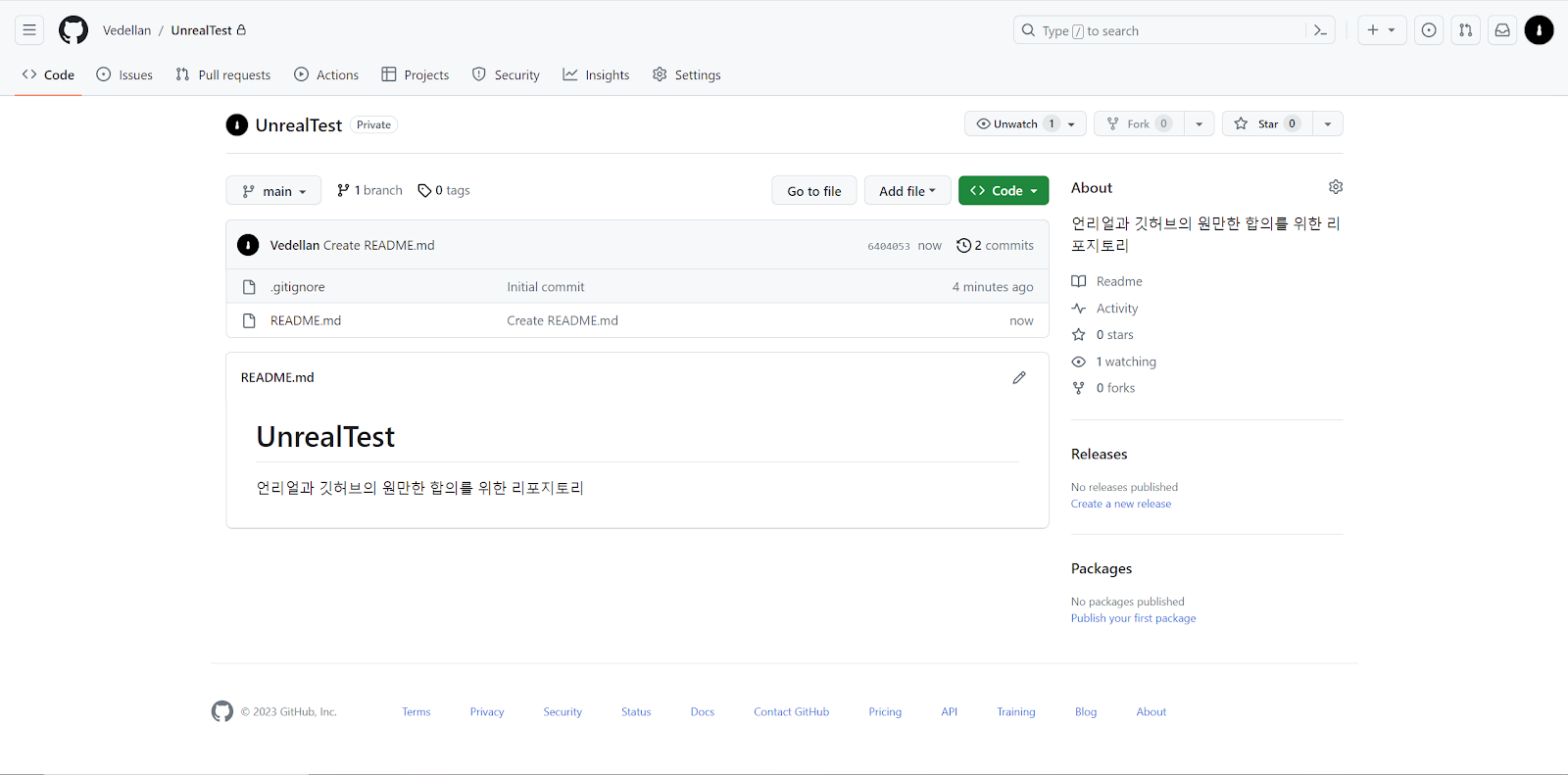Open the Releases heading link

pos(1100,454)
